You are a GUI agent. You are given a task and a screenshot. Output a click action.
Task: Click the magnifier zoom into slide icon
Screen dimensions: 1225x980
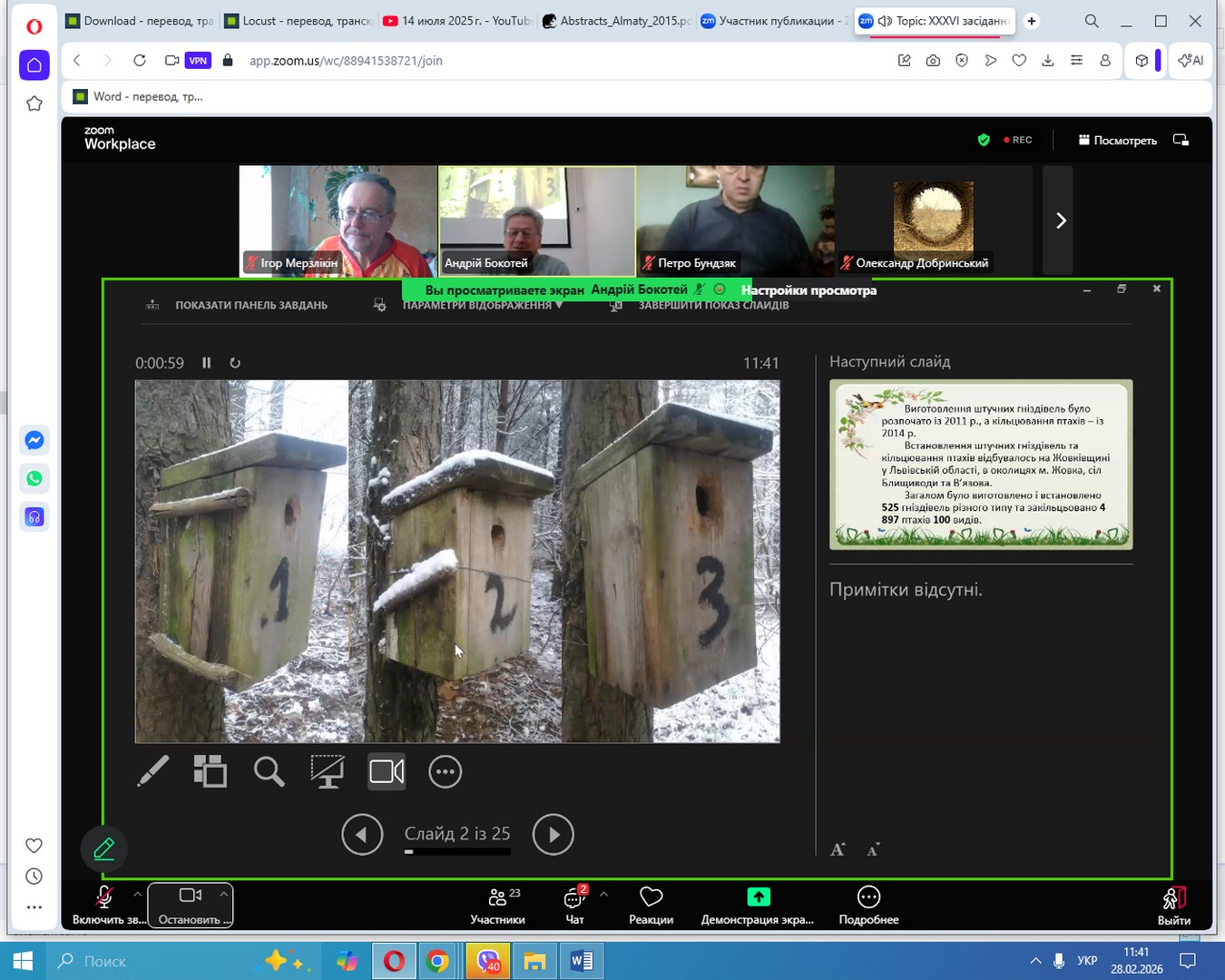(269, 771)
